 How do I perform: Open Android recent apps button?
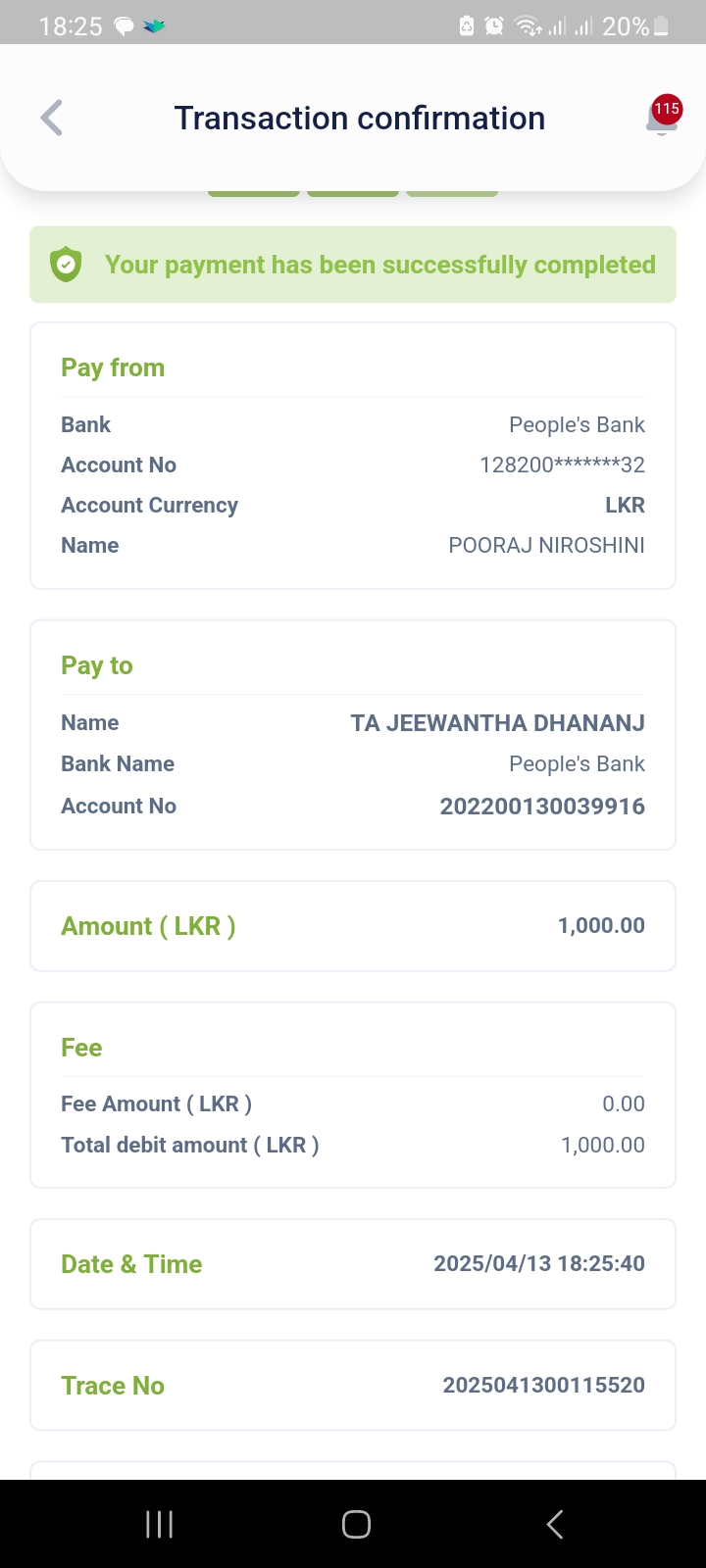159,1524
